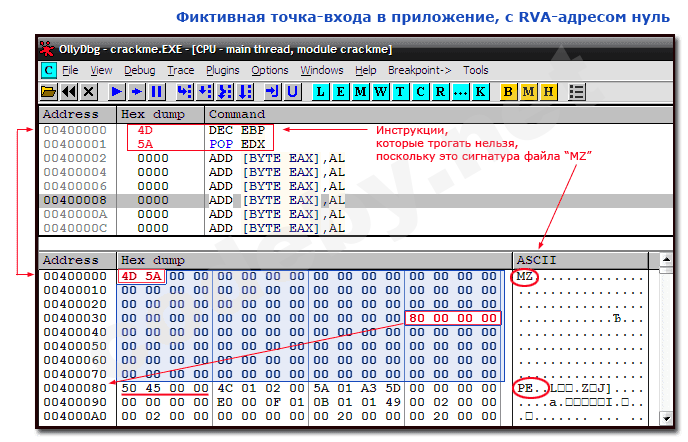Open Hardware breakpoints yellow H icon
Image resolution: width=688 pixels, height=442 pixels.
pyautogui.click(x=548, y=92)
